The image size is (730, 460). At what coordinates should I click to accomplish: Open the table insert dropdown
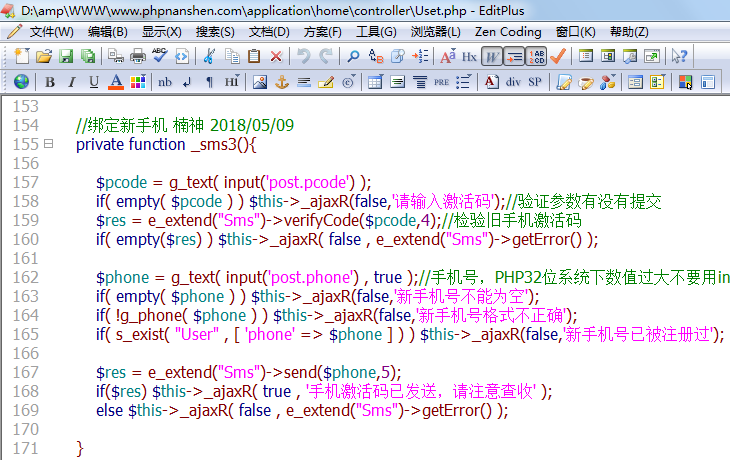click(375, 82)
